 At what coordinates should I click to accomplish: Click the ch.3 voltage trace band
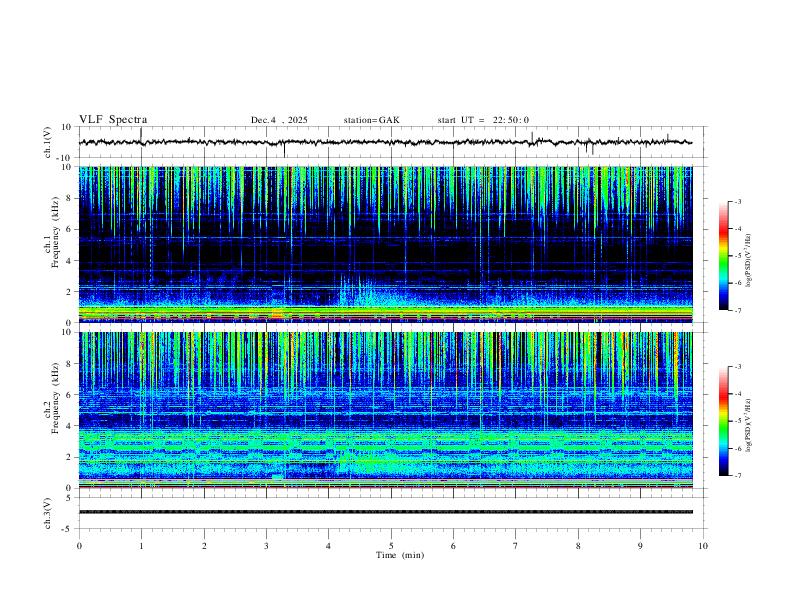click(385, 512)
